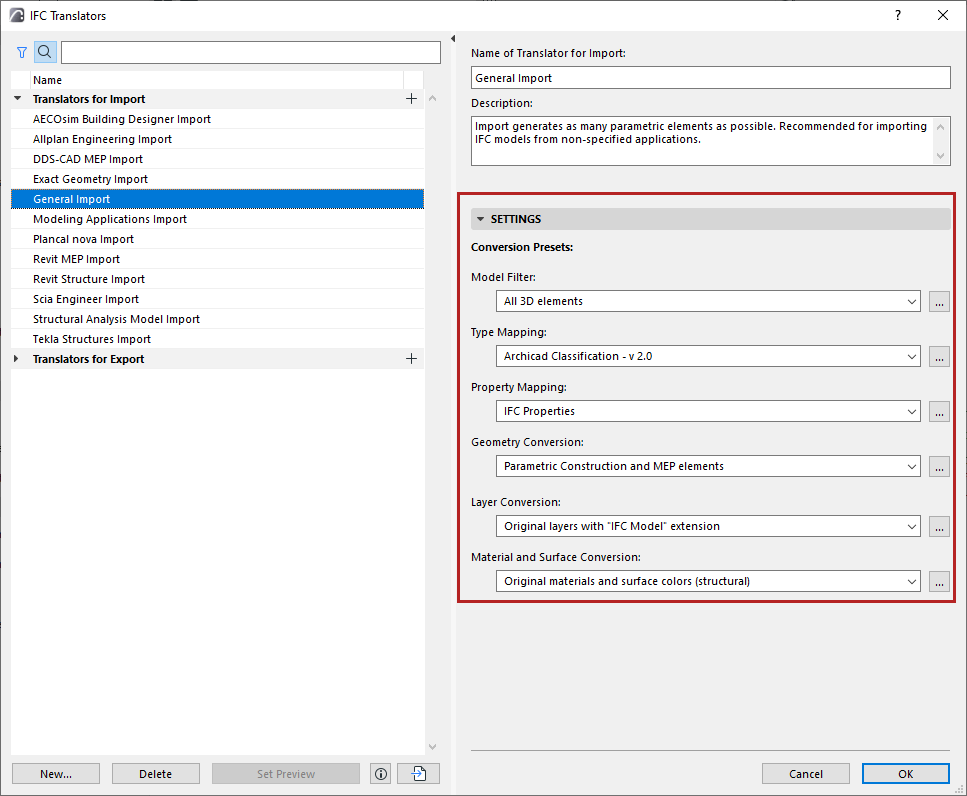Click the Cancel button
The width and height of the screenshot is (967, 796).
[806, 774]
